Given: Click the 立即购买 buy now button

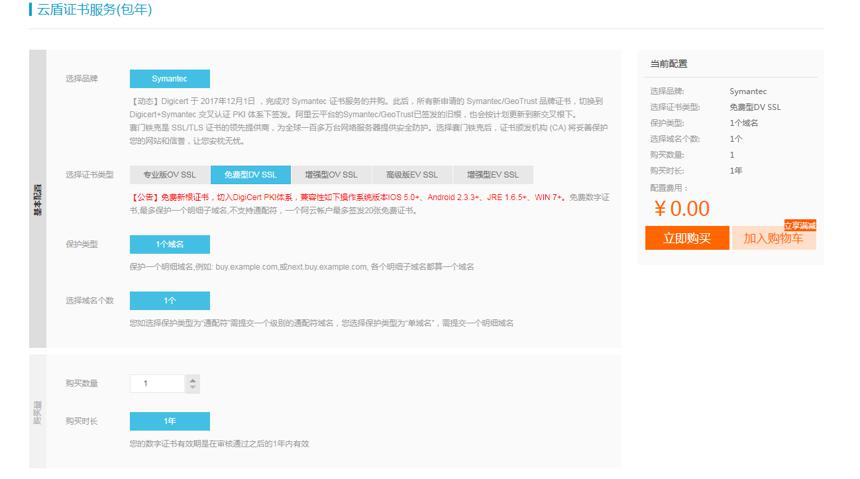Looking at the screenshot, I should click(687, 238).
